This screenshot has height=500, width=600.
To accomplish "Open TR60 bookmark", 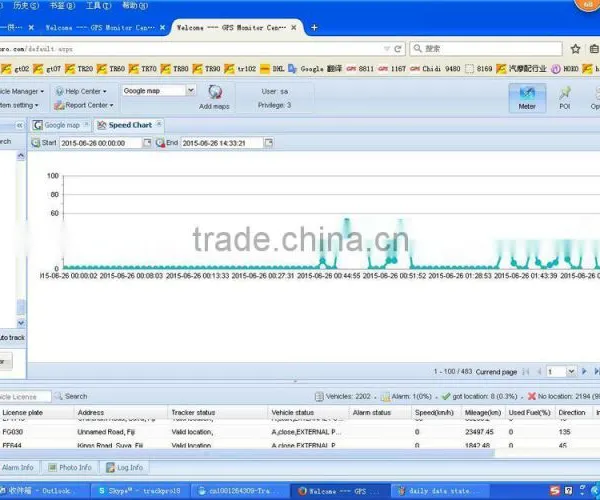I will (x=111, y=69).
